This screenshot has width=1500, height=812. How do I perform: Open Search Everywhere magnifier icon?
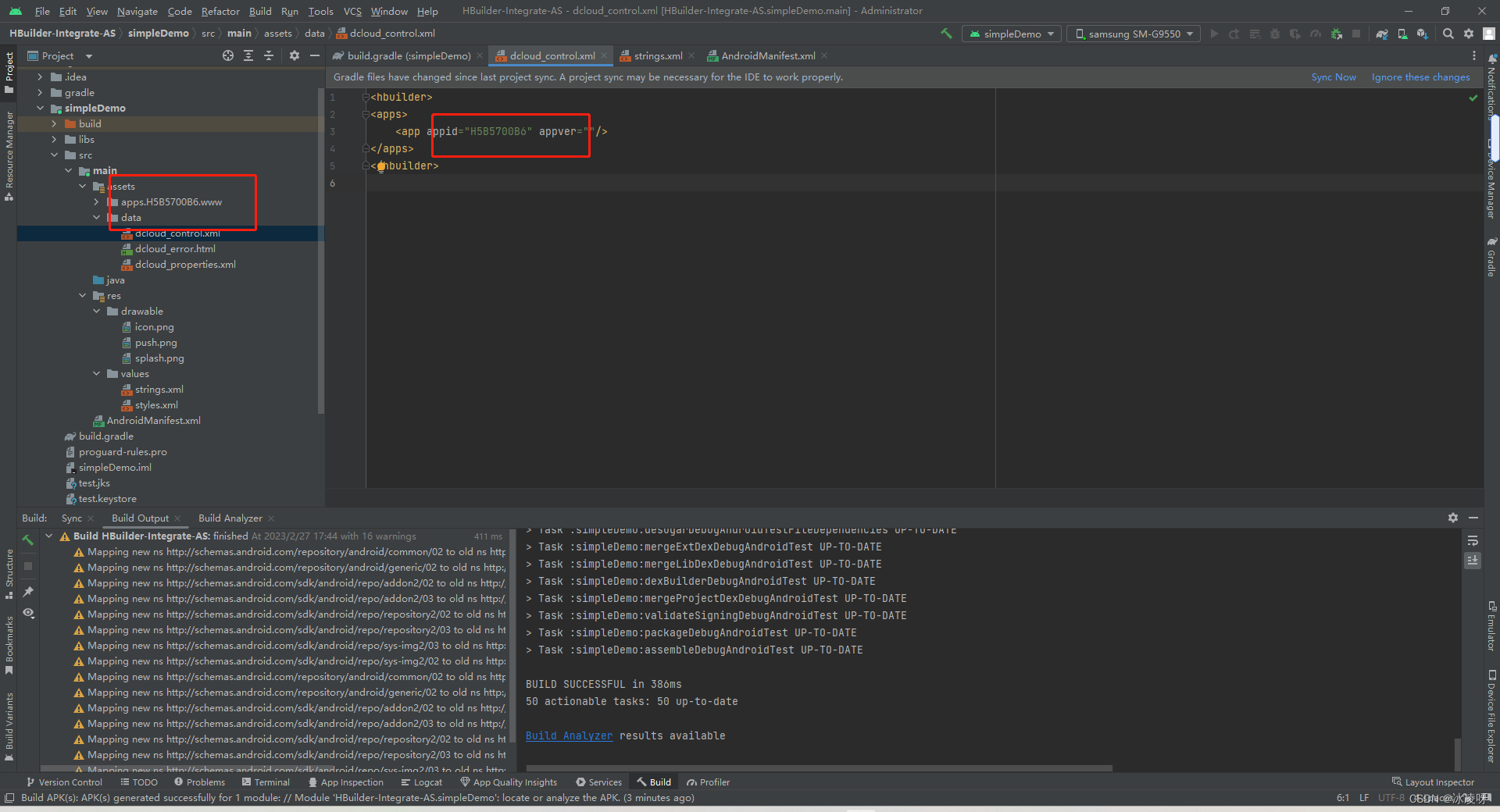pyautogui.click(x=1448, y=34)
